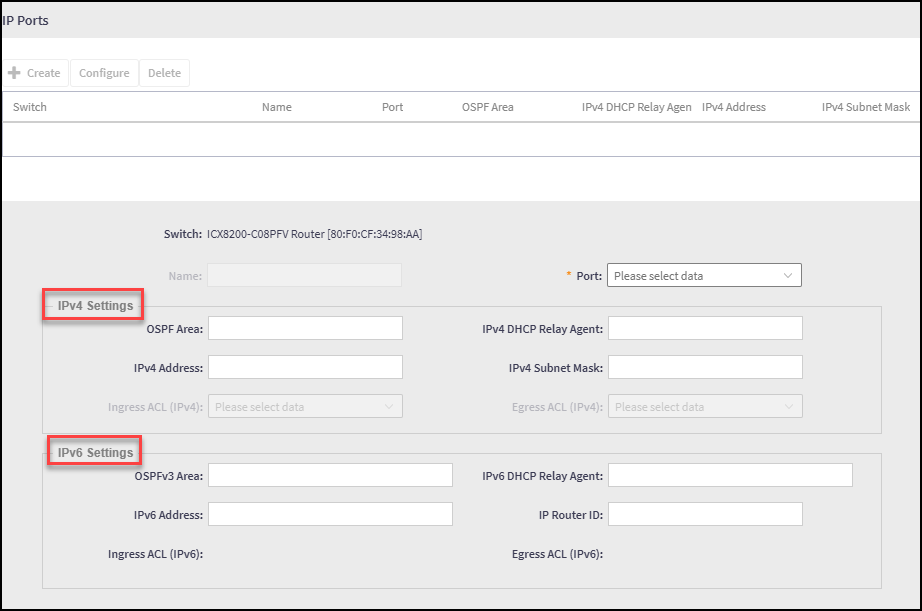Click the Configure button
Viewport: 922px width, 611px height.
coord(104,73)
